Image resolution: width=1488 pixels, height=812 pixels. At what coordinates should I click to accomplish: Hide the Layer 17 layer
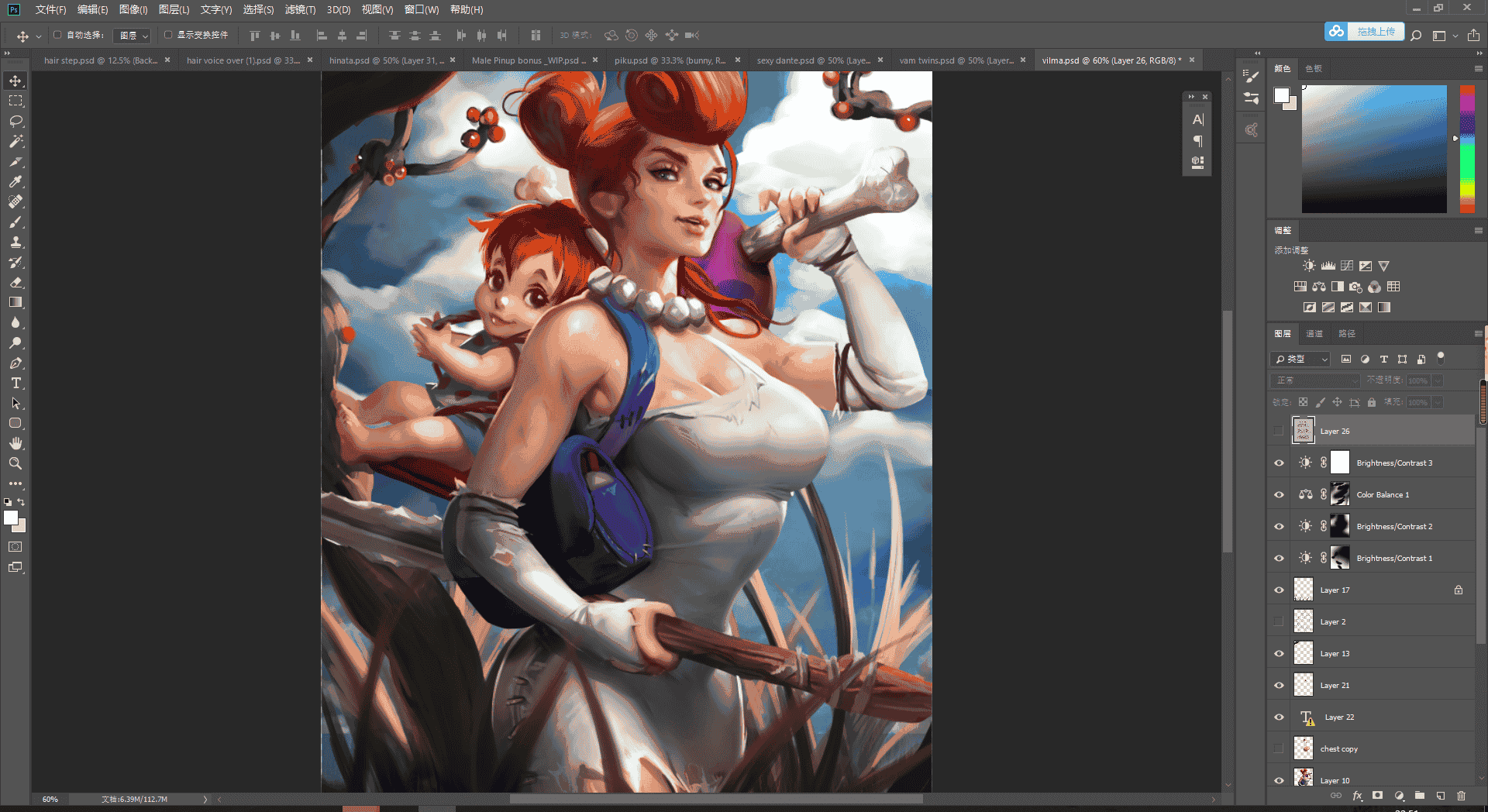pos(1279,590)
